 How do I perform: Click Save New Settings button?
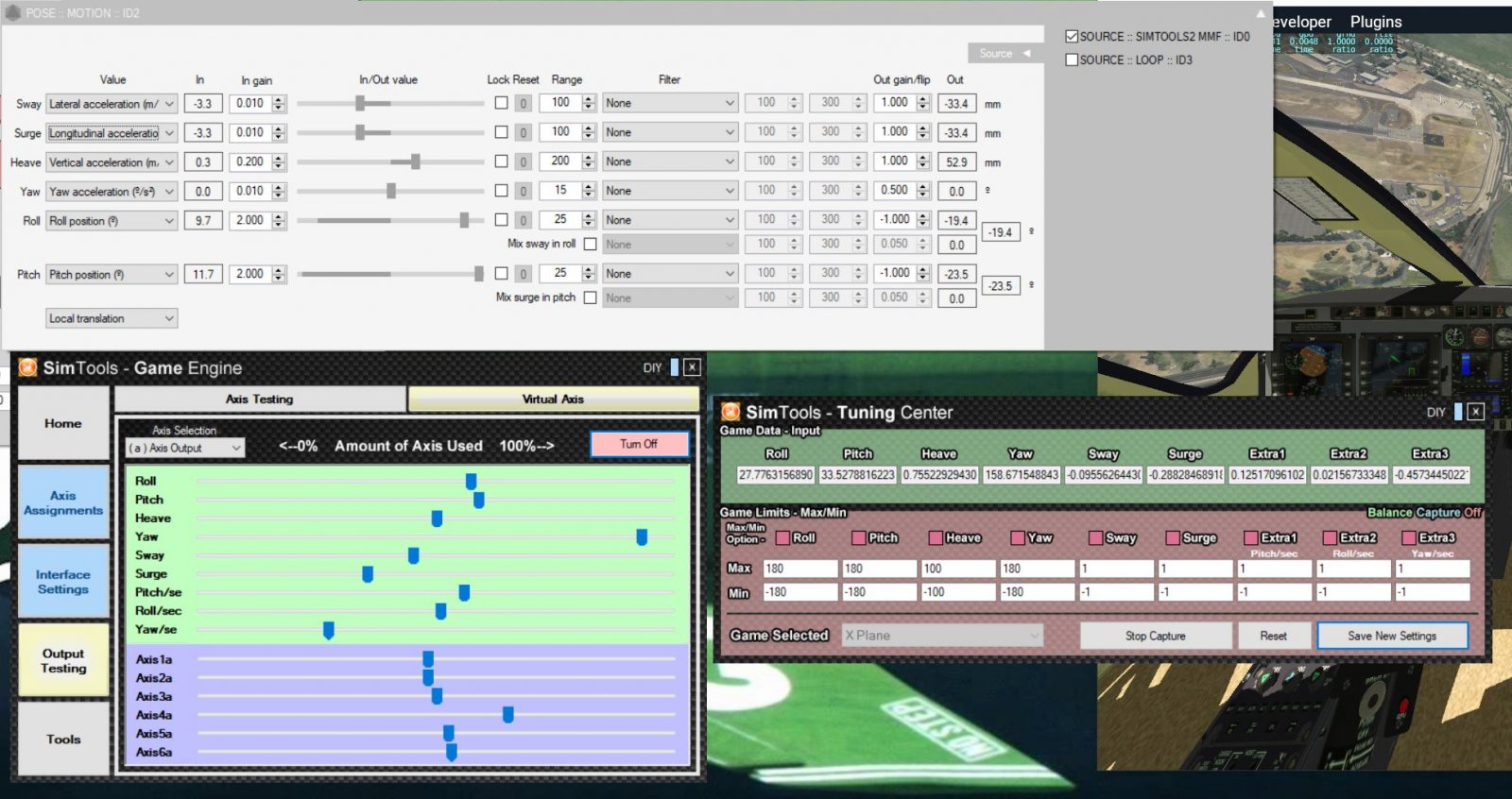click(x=1392, y=636)
